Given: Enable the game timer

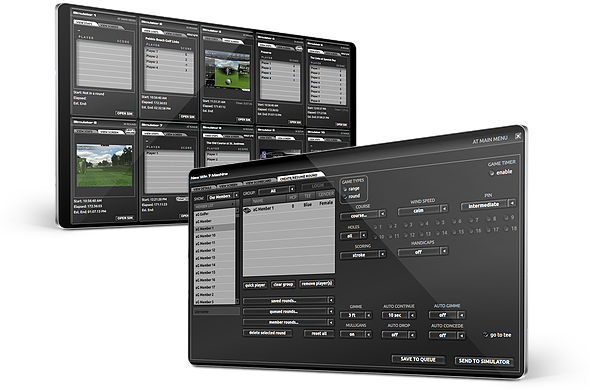Looking at the screenshot, I should point(491,173).
